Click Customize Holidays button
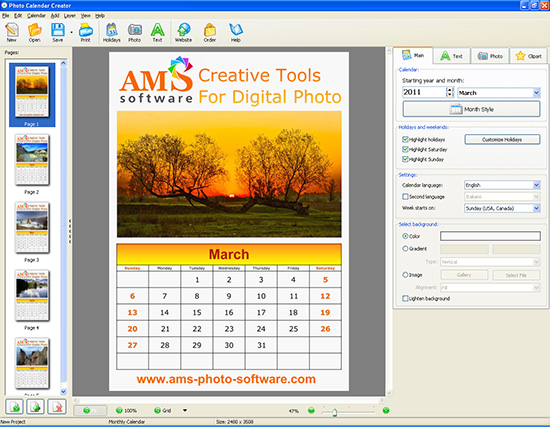The image size is (550, 427). [x=502, y=139]
